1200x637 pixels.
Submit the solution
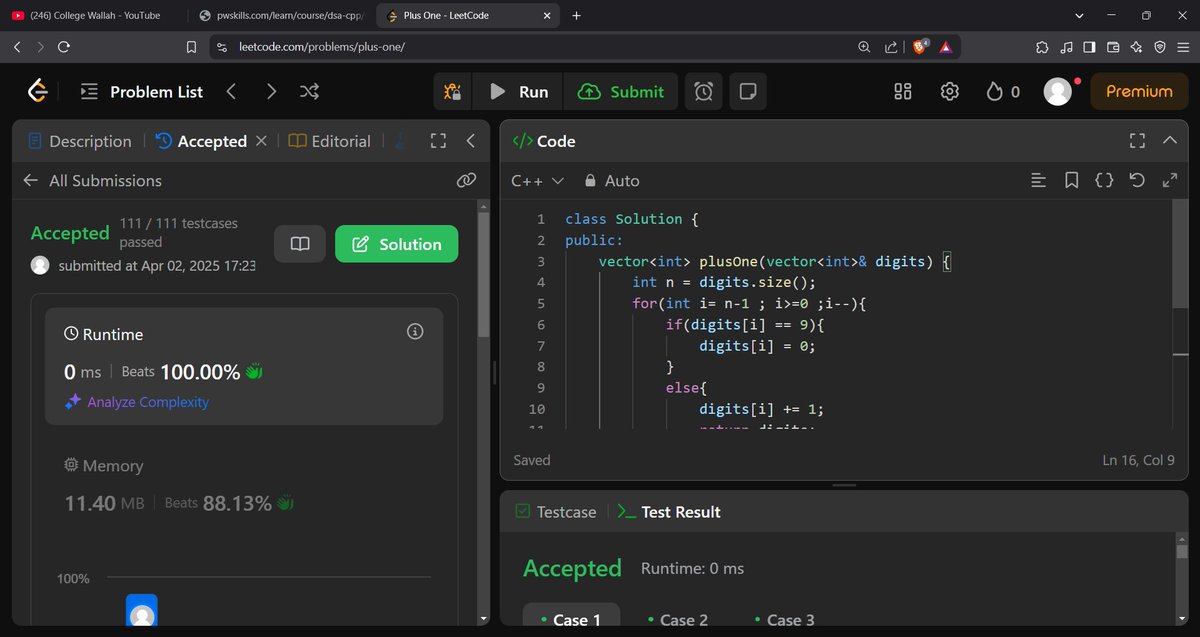point(621,92)
